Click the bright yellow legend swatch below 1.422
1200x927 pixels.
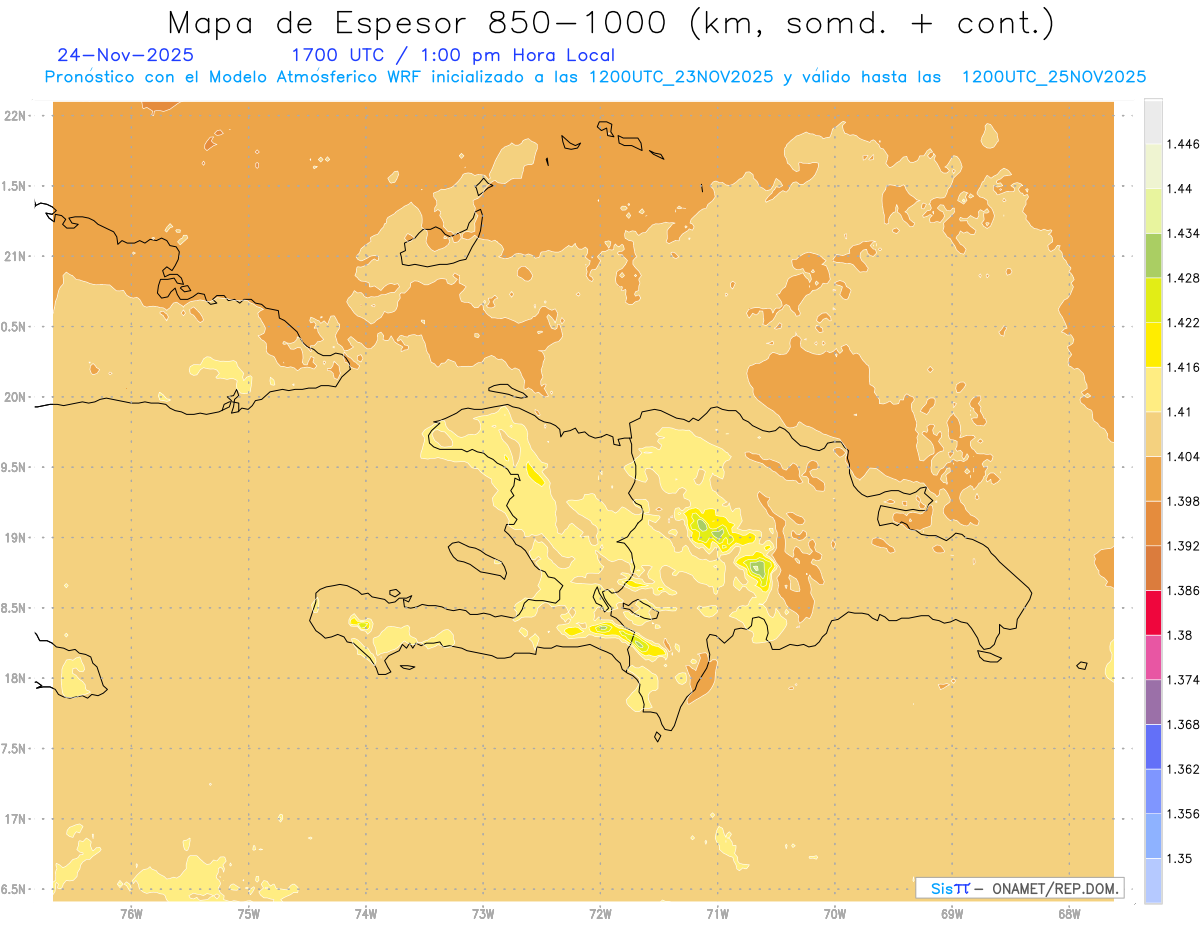(1153, 344)
